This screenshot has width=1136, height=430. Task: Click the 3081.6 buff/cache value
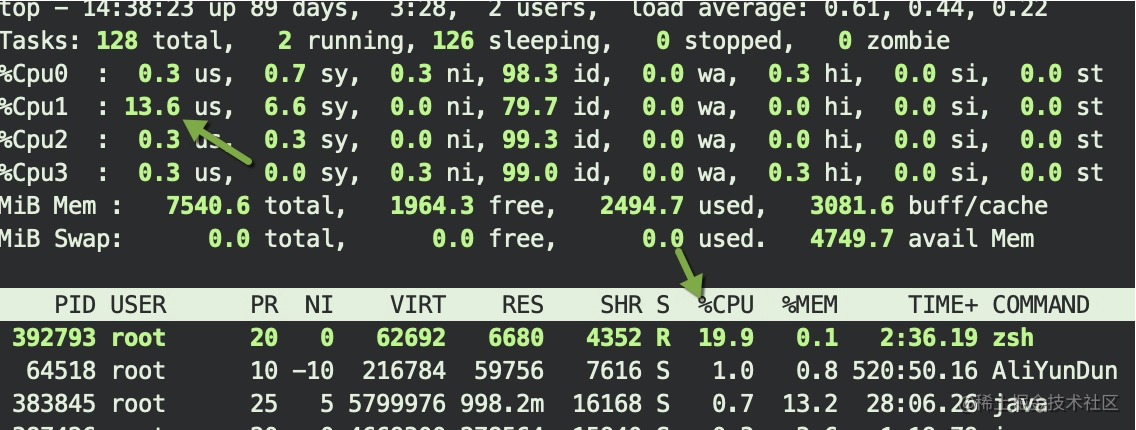coord(852,206)
